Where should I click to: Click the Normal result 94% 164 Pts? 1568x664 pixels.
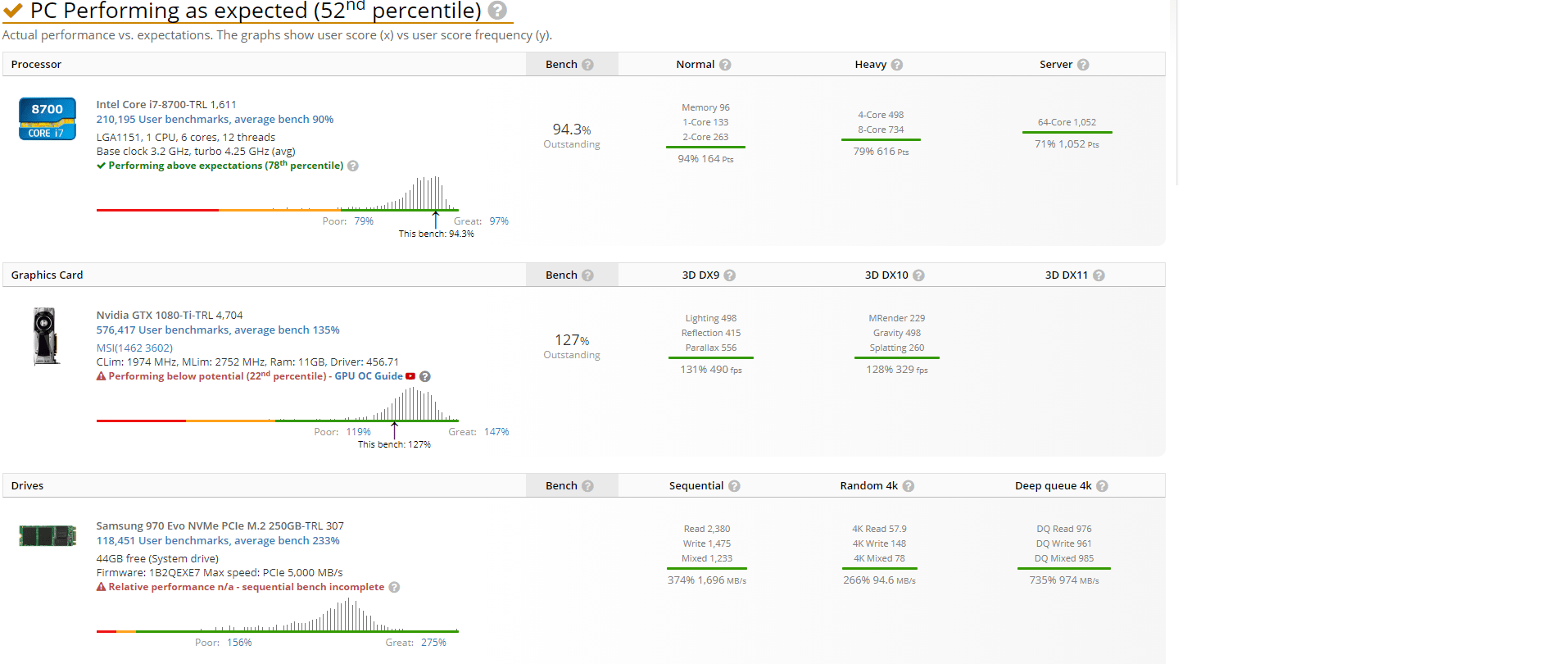tap(705, 159)
